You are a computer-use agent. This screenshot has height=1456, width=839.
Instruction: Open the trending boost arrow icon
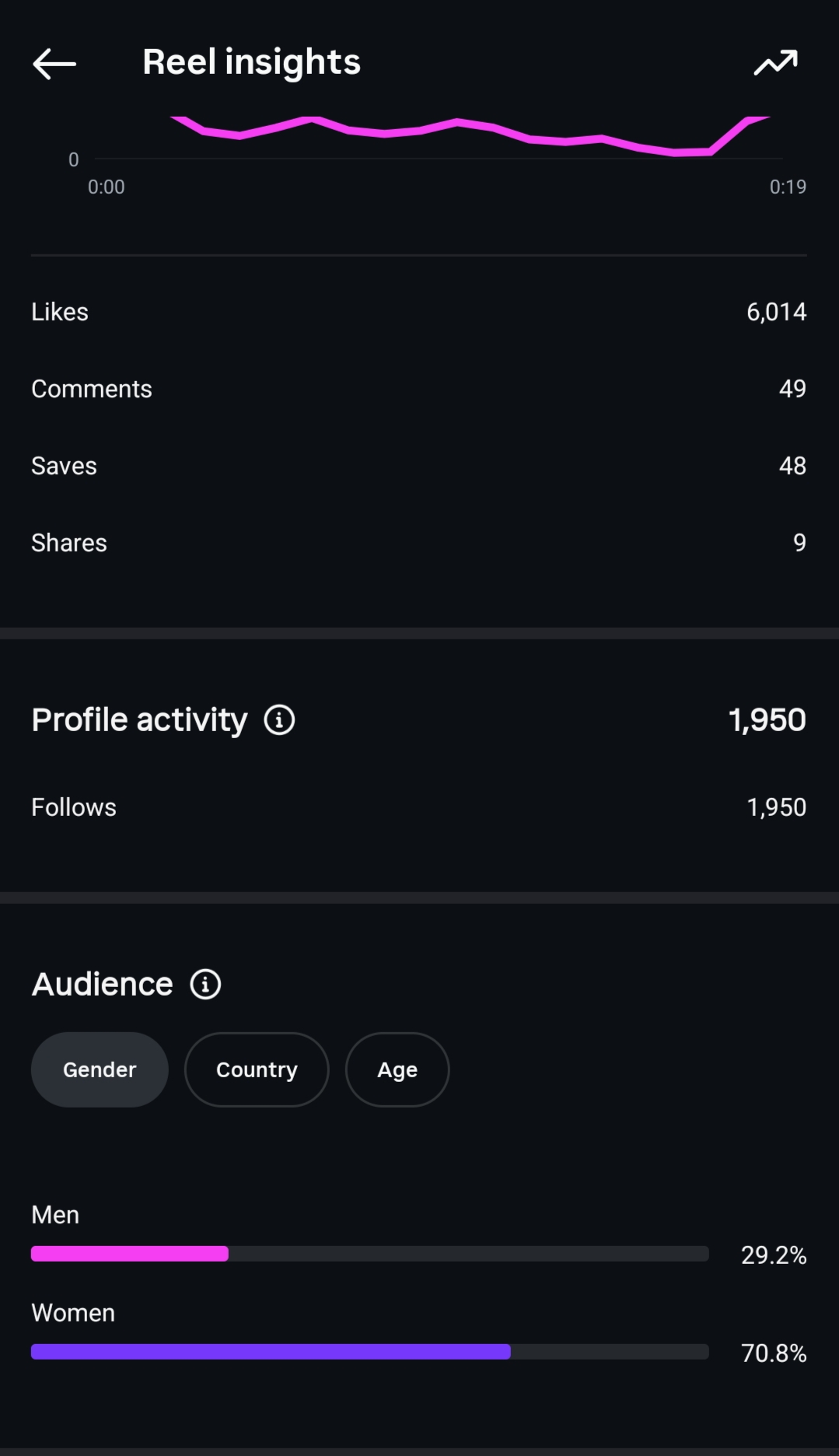[x=775, y=63]
